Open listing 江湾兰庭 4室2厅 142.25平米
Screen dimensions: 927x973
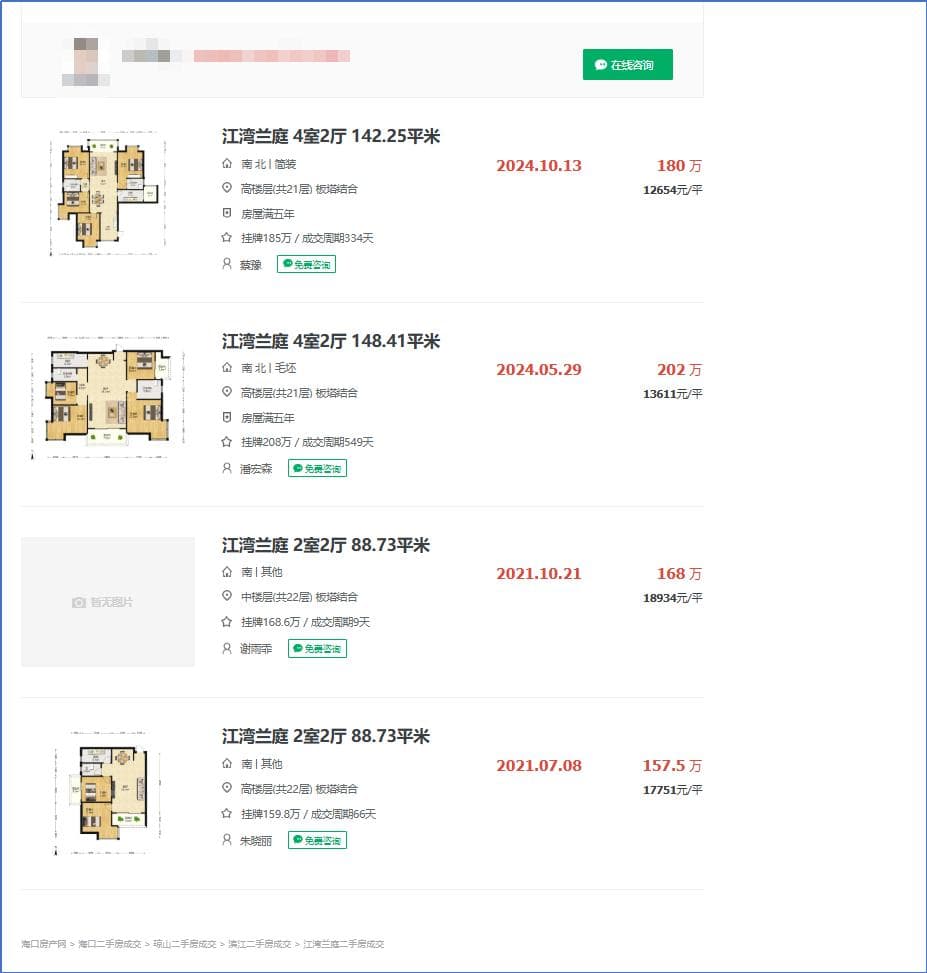point(331,137)
